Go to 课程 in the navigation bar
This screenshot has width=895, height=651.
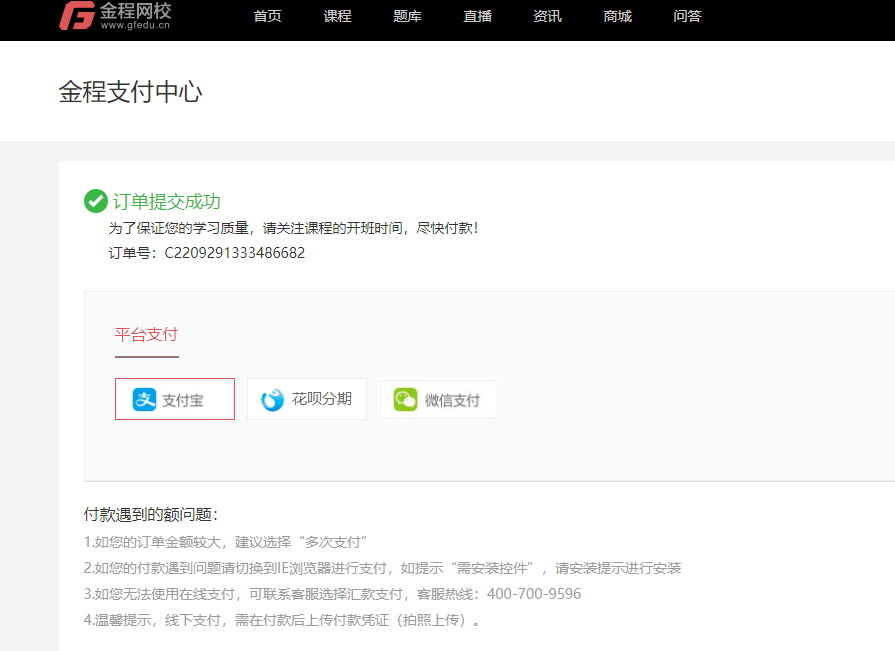pos(337,16)
